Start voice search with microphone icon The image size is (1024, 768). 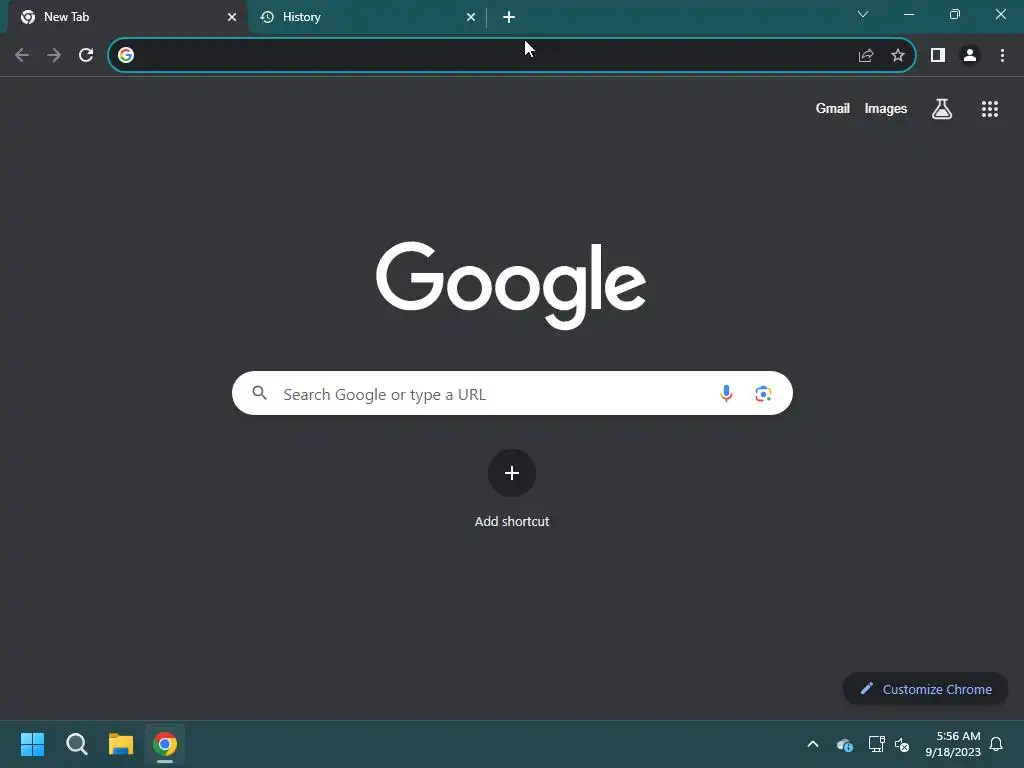[x=726, y=393]
